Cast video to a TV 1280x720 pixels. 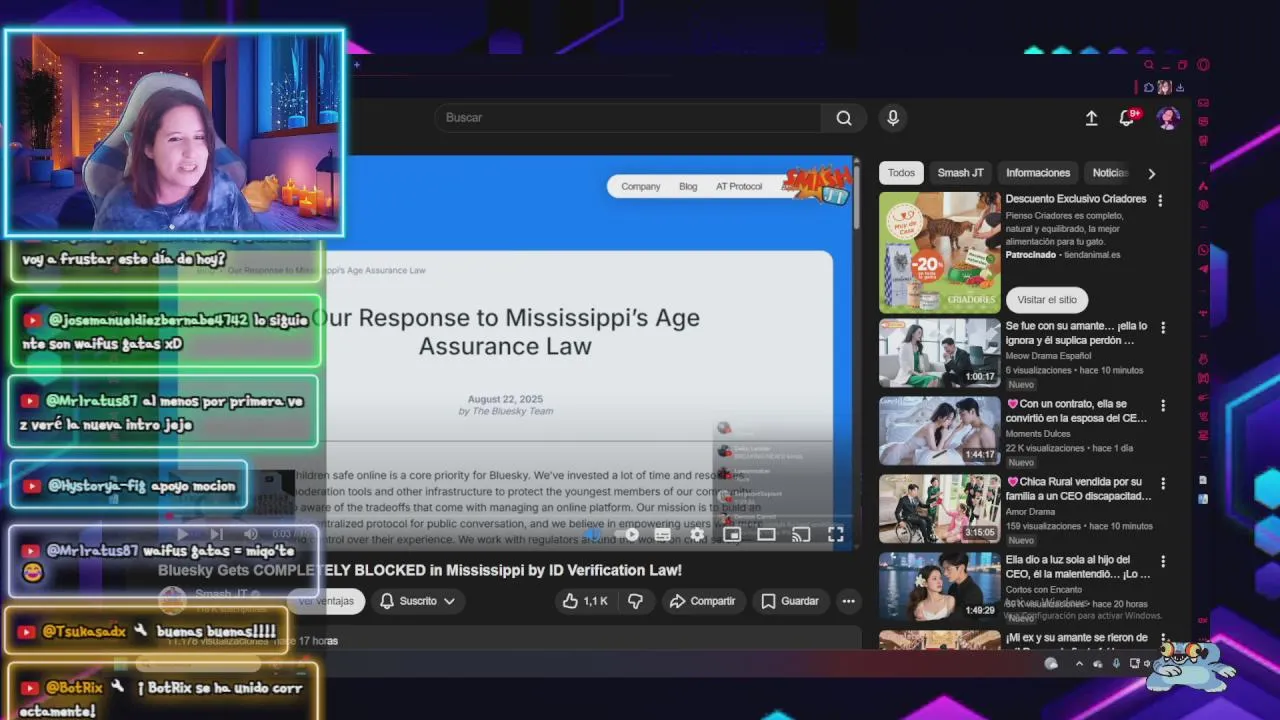(801, 535)
